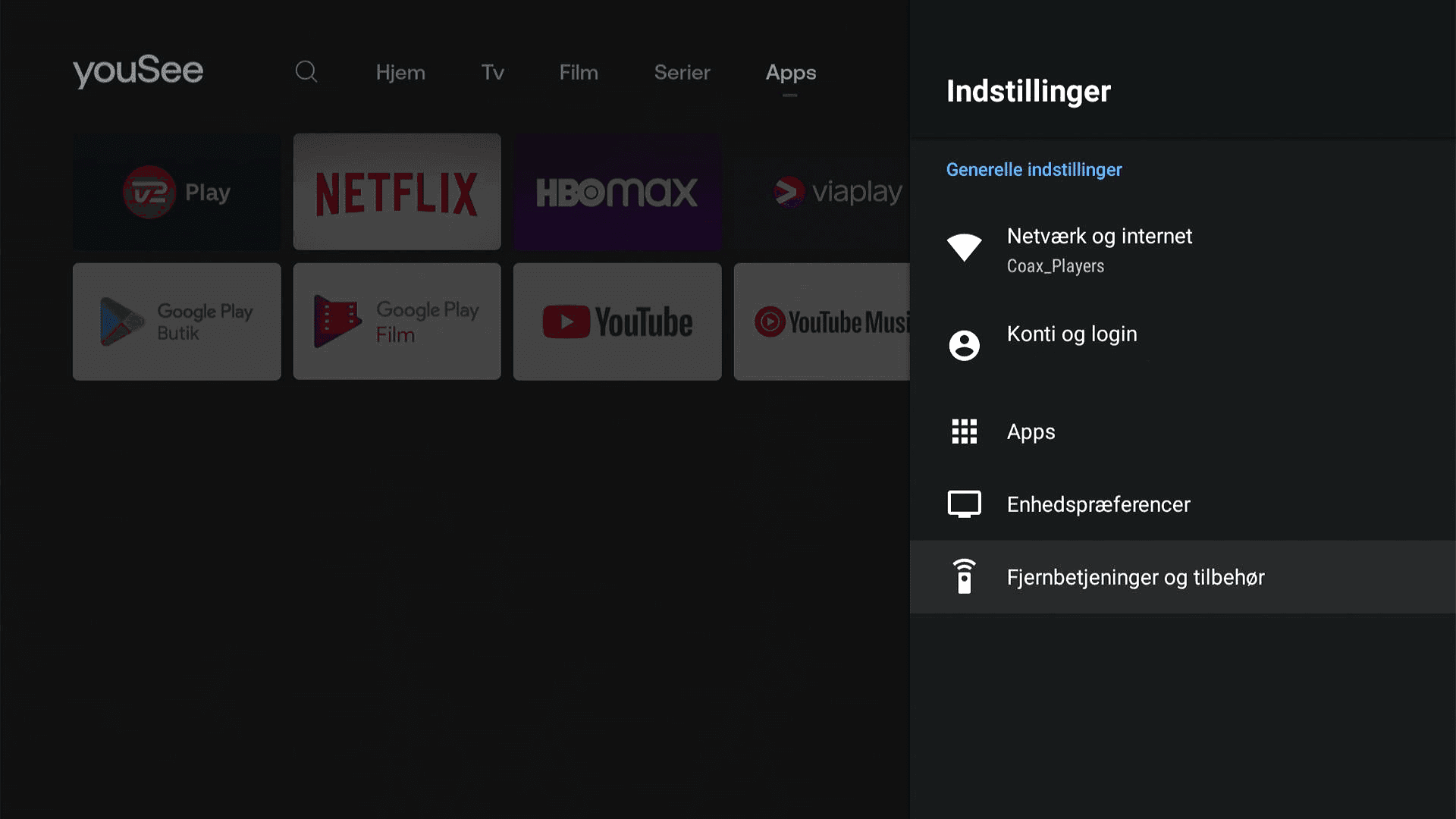
Task: Open Viaplay app
Action: (x=838, y=191)
